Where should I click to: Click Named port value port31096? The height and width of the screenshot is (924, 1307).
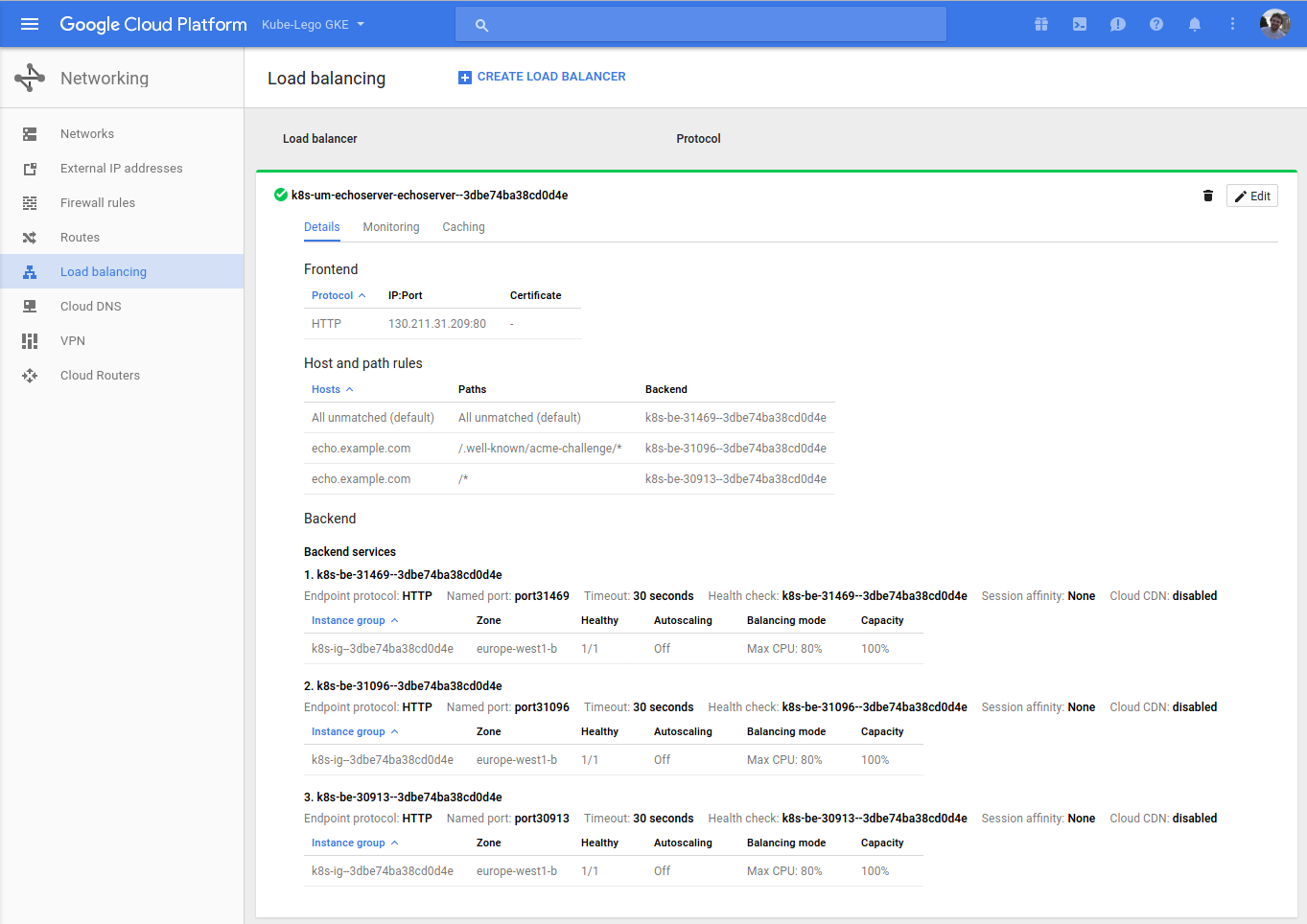(542, 707)
